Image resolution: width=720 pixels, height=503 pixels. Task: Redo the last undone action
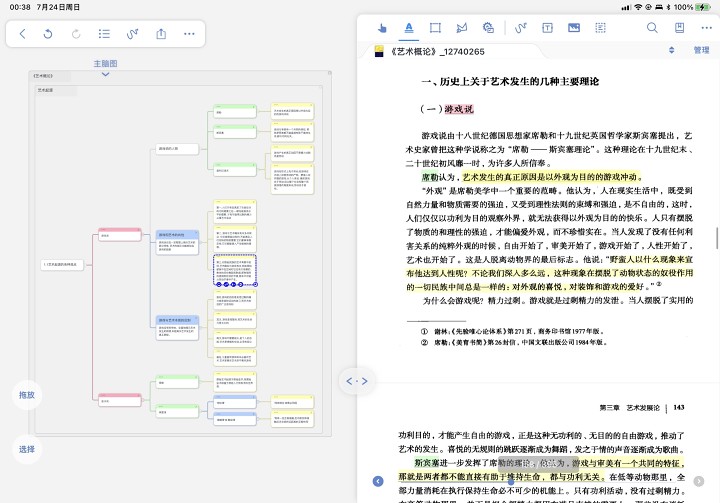[76, 34]
